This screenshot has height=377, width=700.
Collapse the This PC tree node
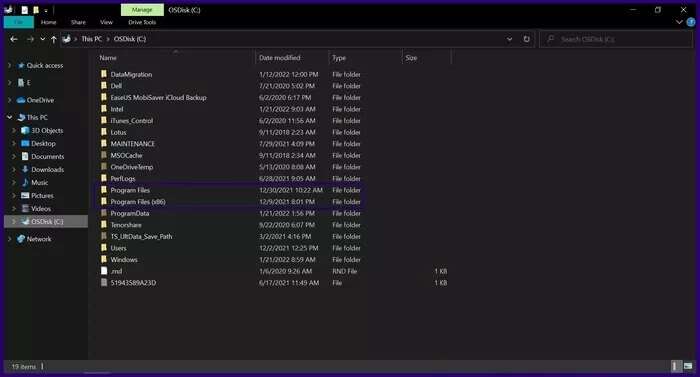click(10, 117)
